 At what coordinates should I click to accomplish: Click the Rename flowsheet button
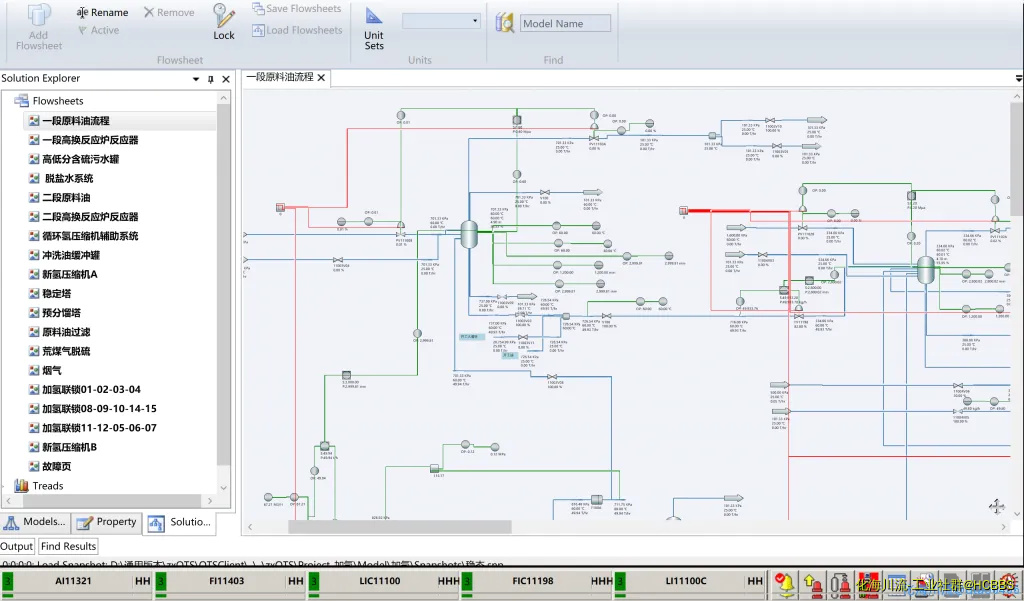(x=102, y=12)
